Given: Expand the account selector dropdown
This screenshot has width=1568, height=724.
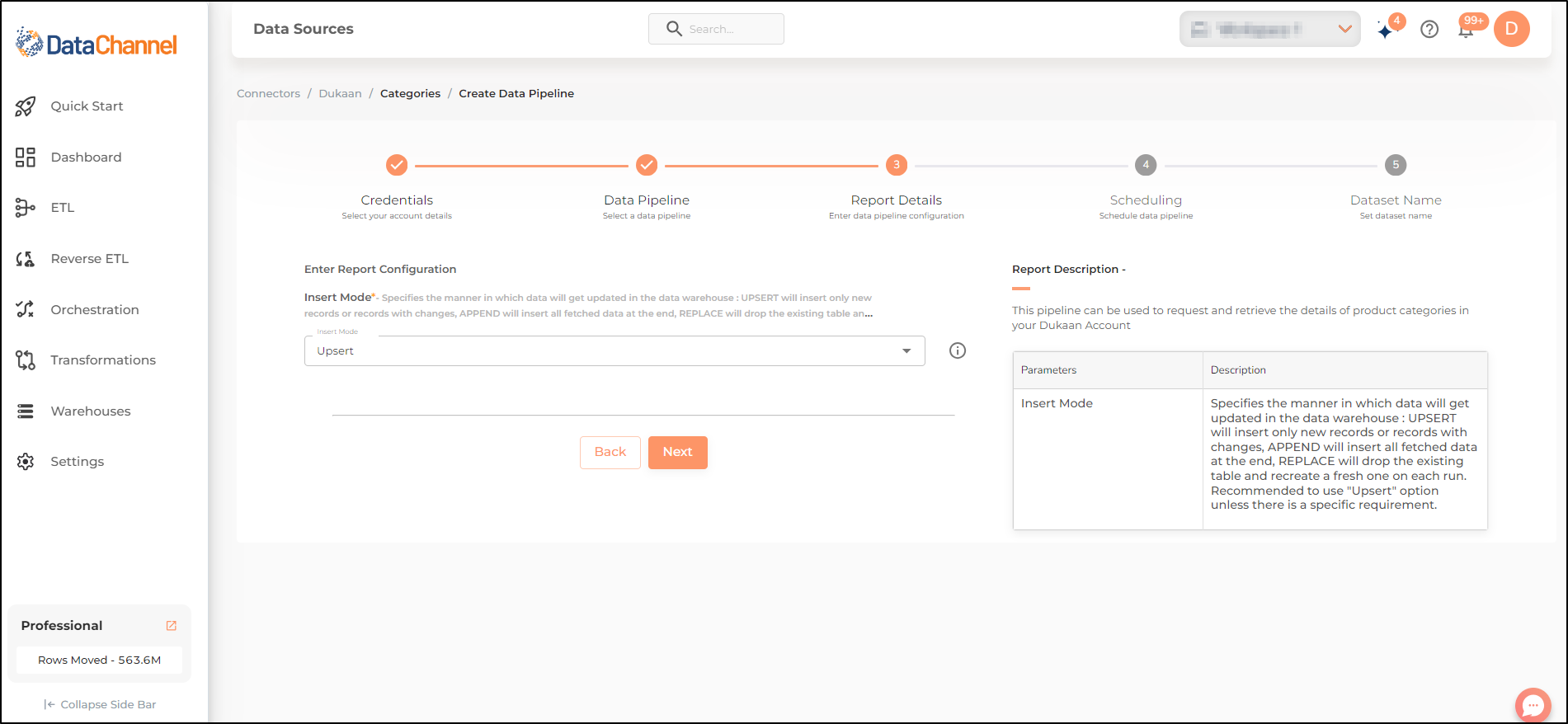Looking at the screenshot, I should click(x=1270, y=29).
